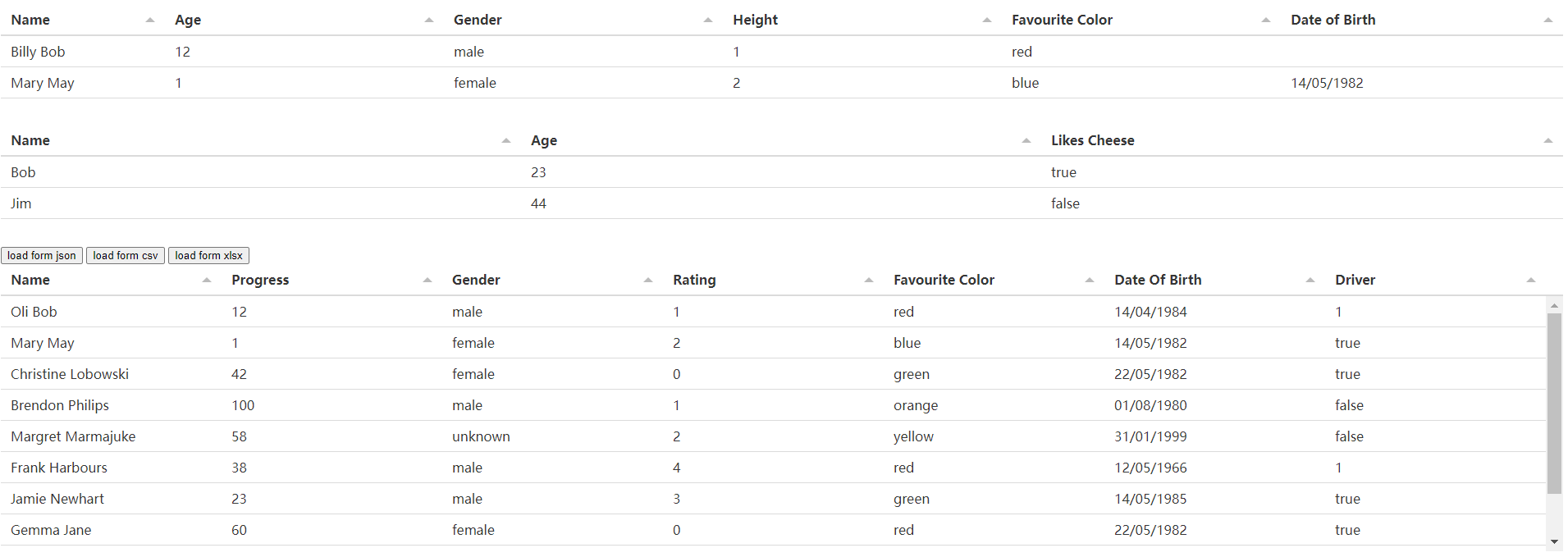The image size is (1568, 557).
Task: Click Favourite Color header in top table
Action: click(x=1062, y=20)
